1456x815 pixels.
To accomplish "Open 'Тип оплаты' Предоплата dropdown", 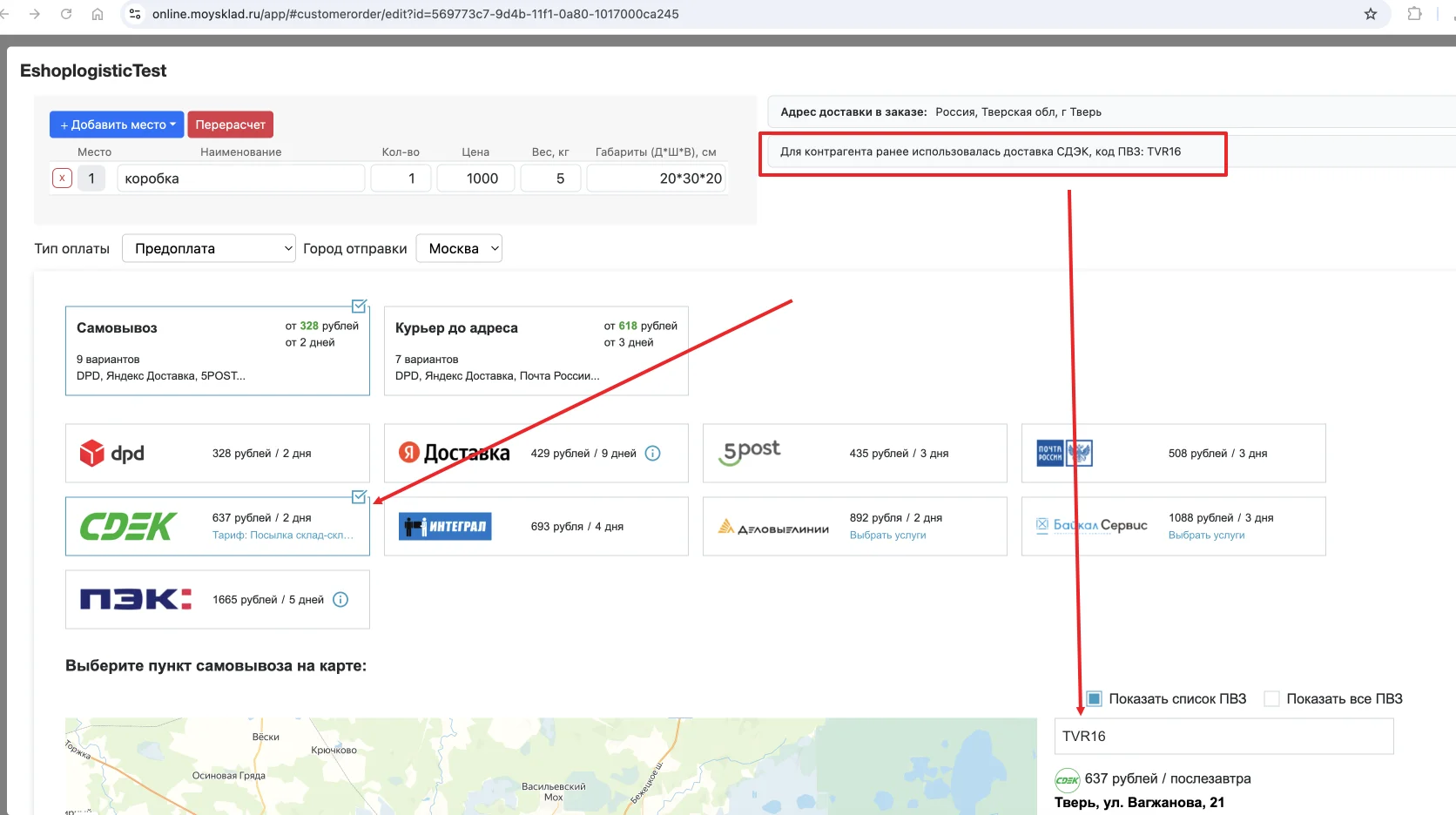I will tap(209, 248).
